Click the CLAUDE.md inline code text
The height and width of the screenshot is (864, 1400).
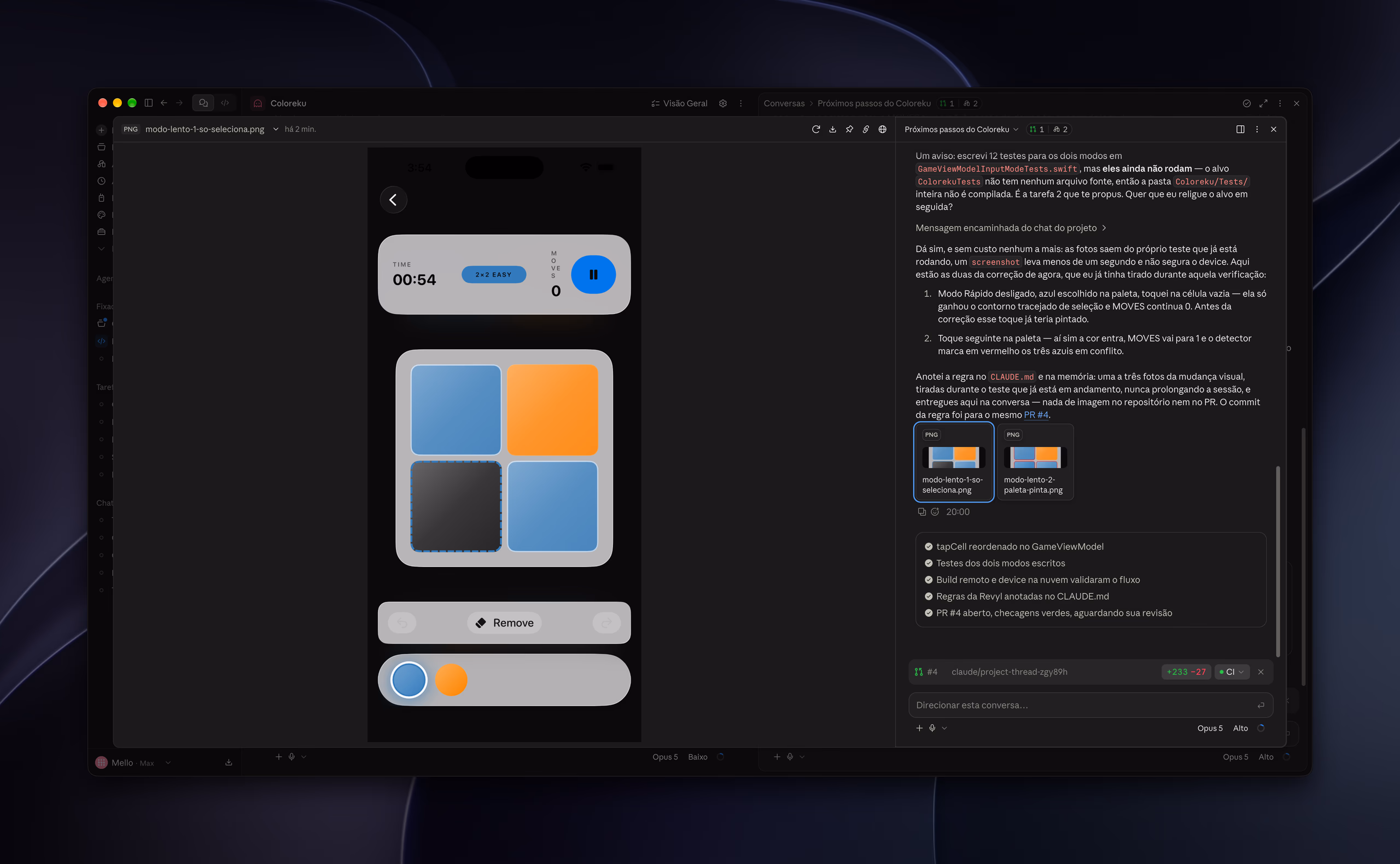(1012, 377)
